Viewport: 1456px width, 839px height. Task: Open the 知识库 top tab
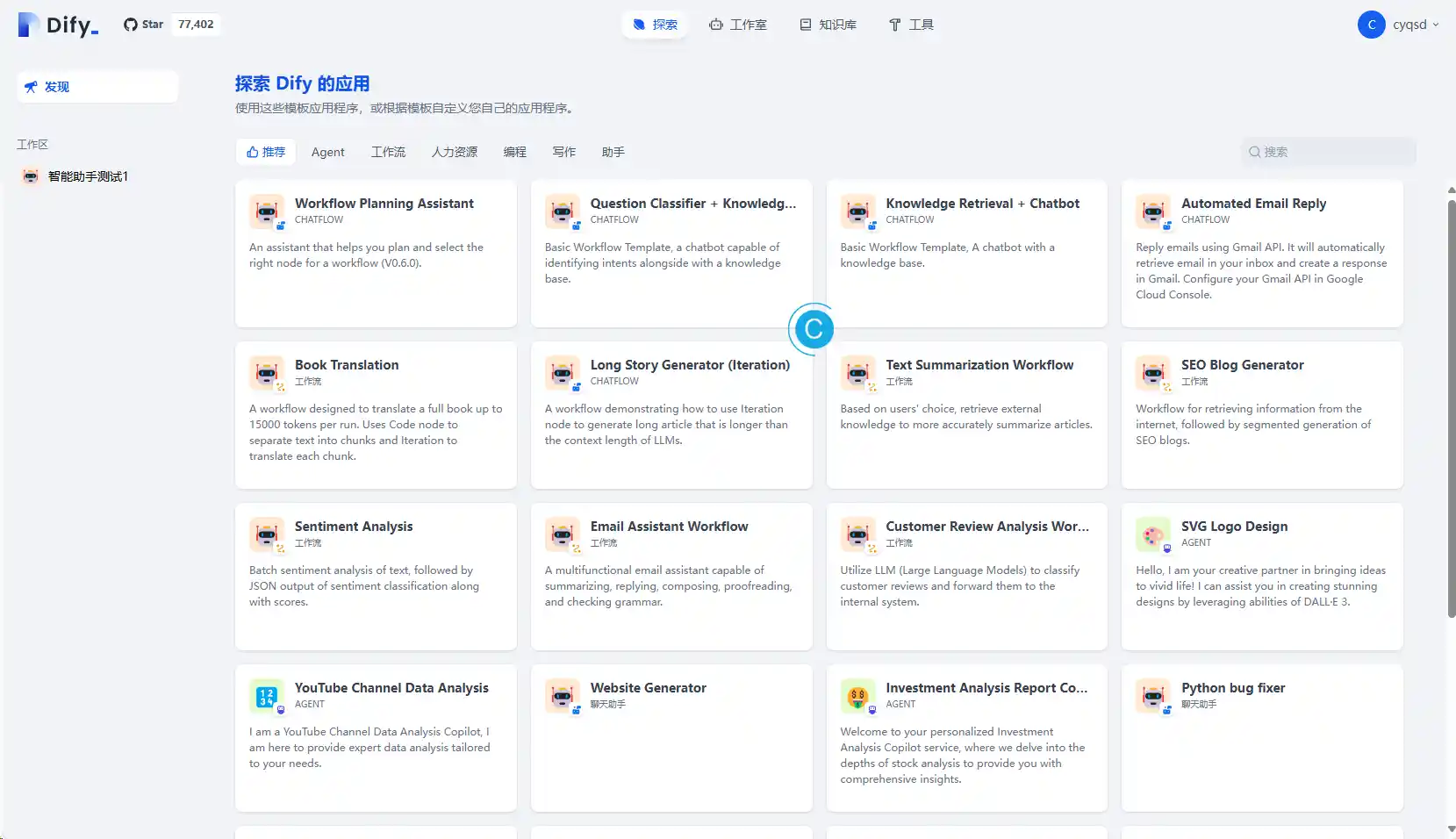[x=828, y=25]
